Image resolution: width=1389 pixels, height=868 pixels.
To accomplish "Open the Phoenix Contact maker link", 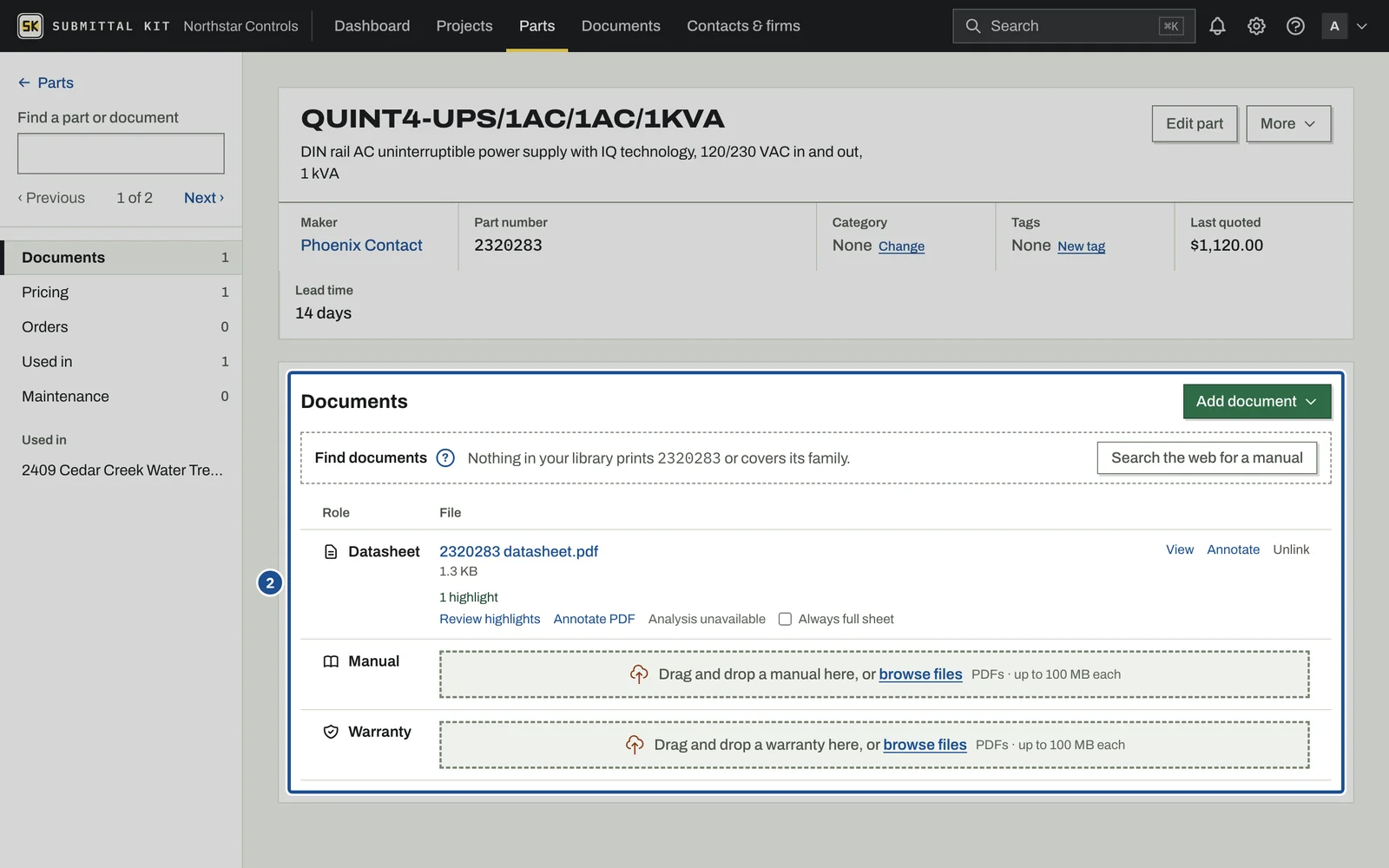I will point(361,246).
